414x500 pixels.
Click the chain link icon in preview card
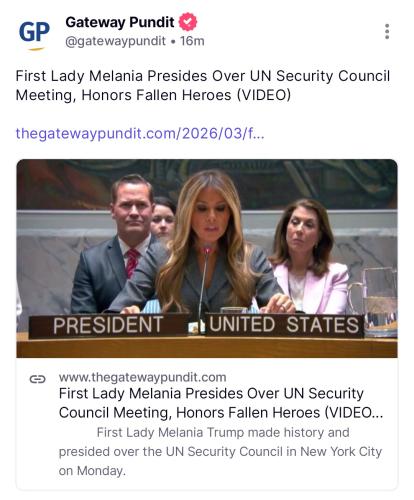pos(37,379)
